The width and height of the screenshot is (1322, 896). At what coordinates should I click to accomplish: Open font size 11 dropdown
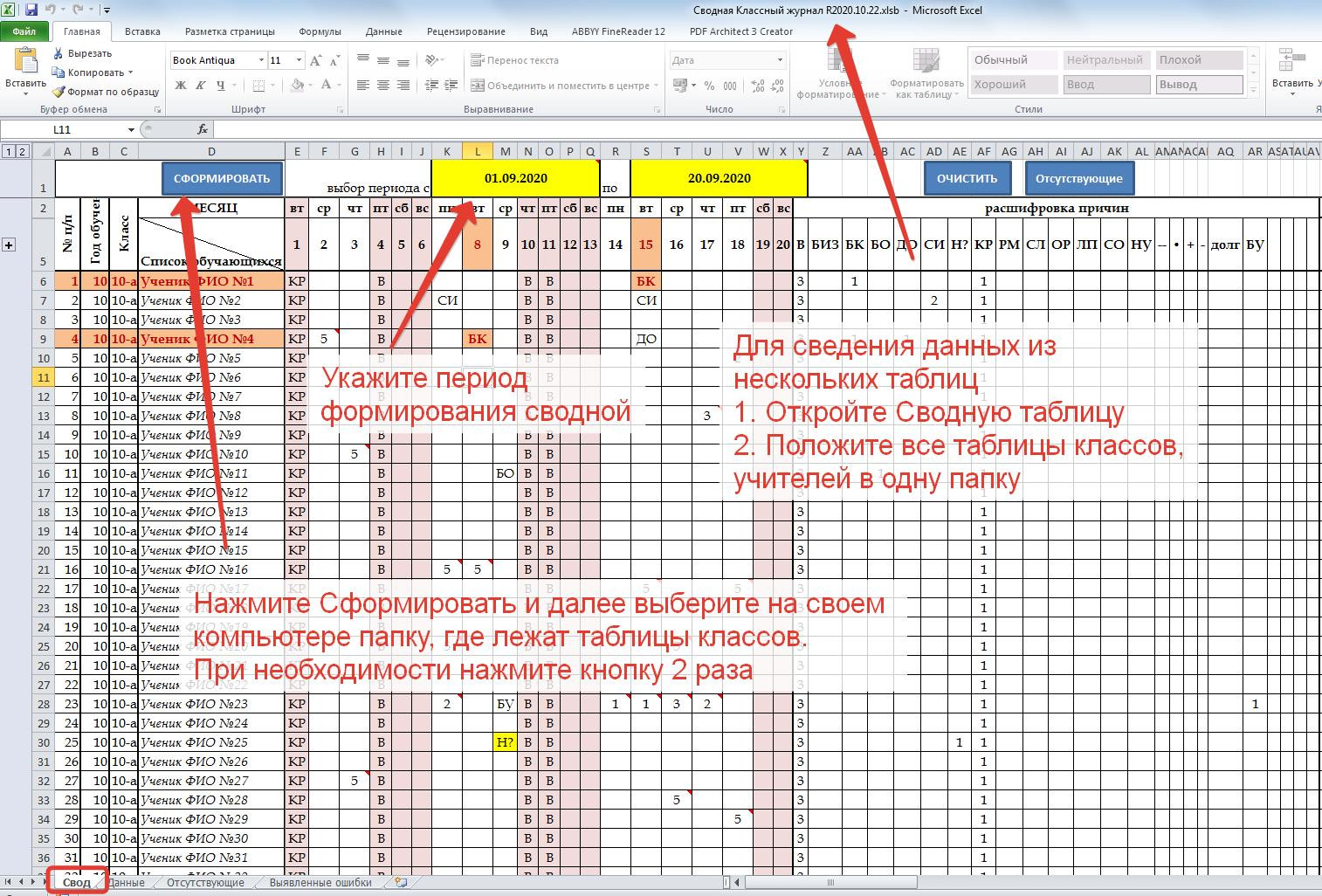point(299,60)
